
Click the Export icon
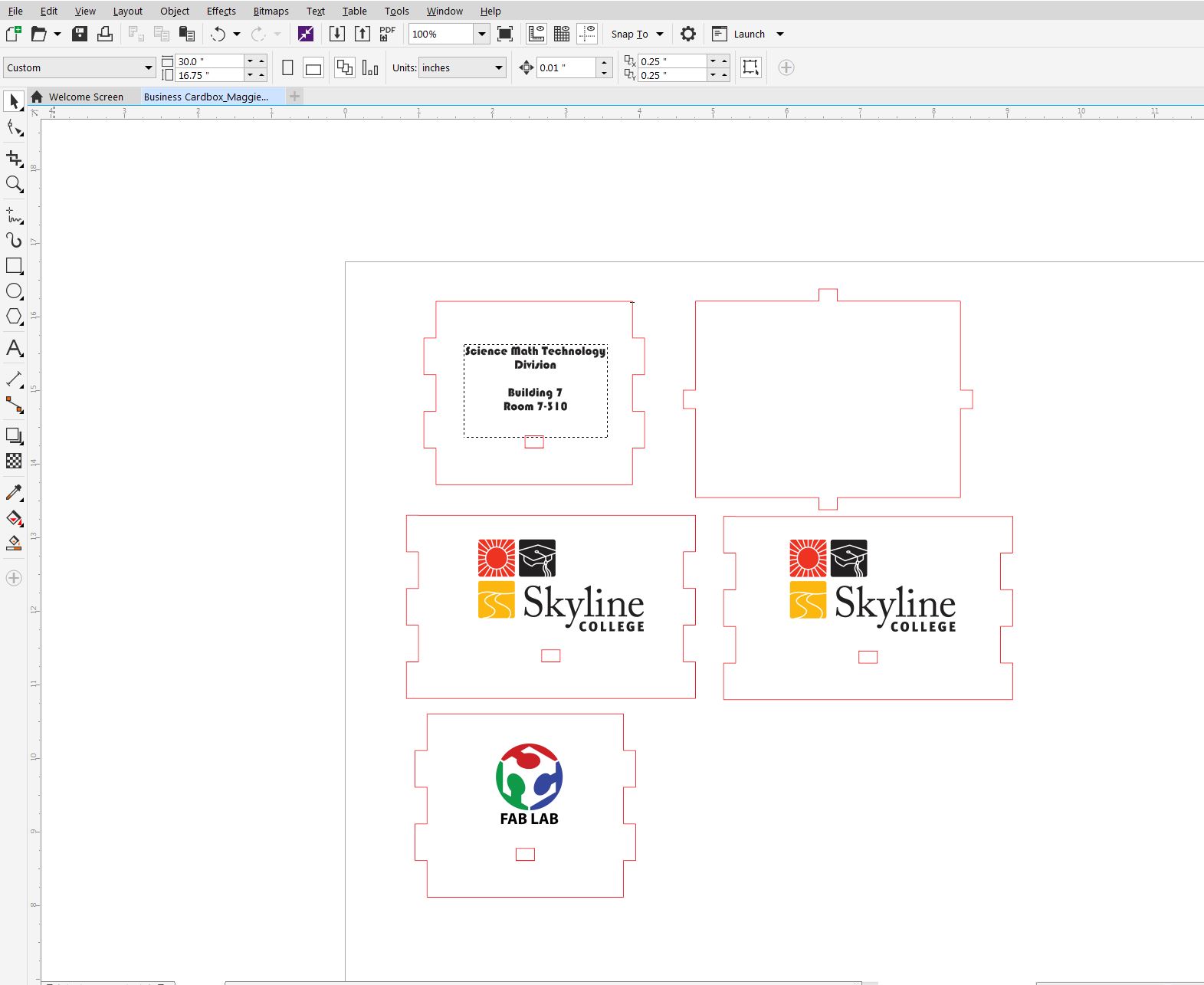click(x=362, y=34)
